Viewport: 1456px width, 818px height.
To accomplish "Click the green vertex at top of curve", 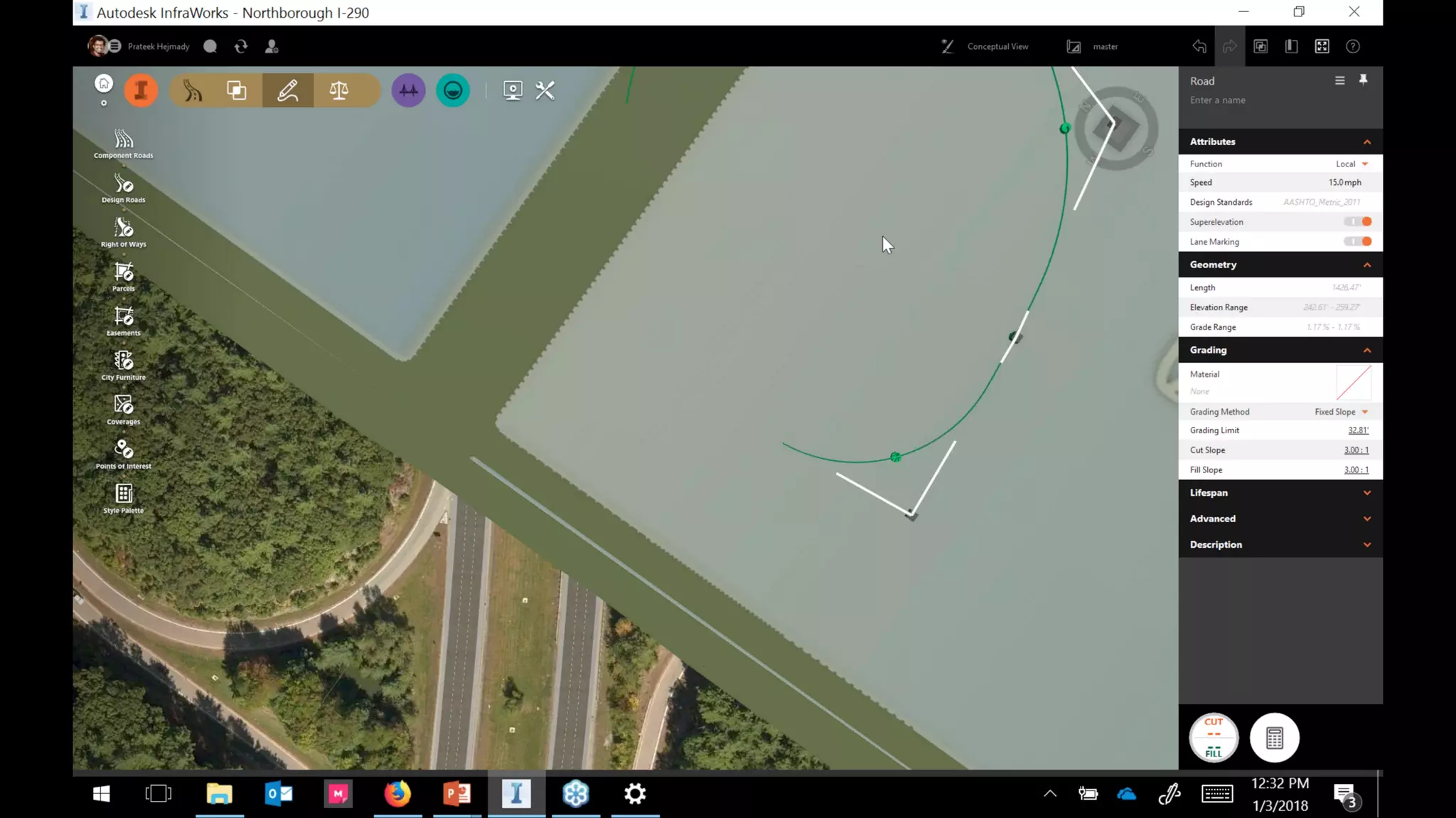I will pyautogui.click(x=1064, y=129).
